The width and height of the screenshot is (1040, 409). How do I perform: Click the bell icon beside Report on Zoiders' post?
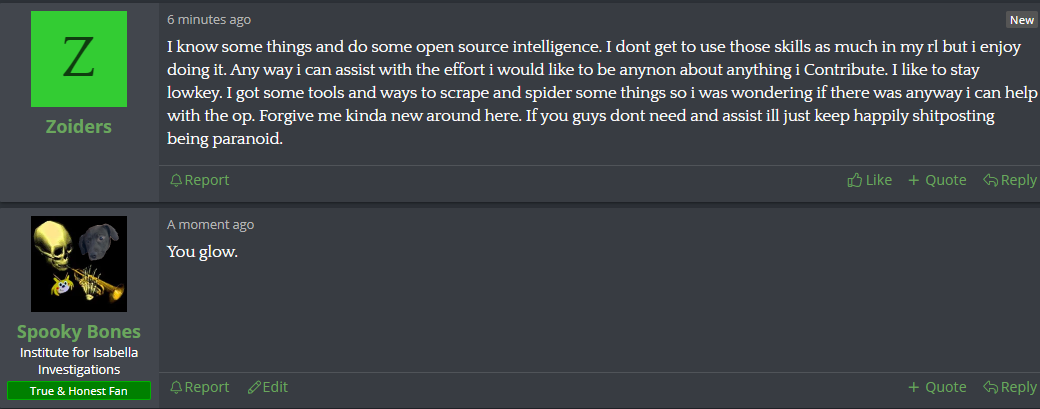176,180
